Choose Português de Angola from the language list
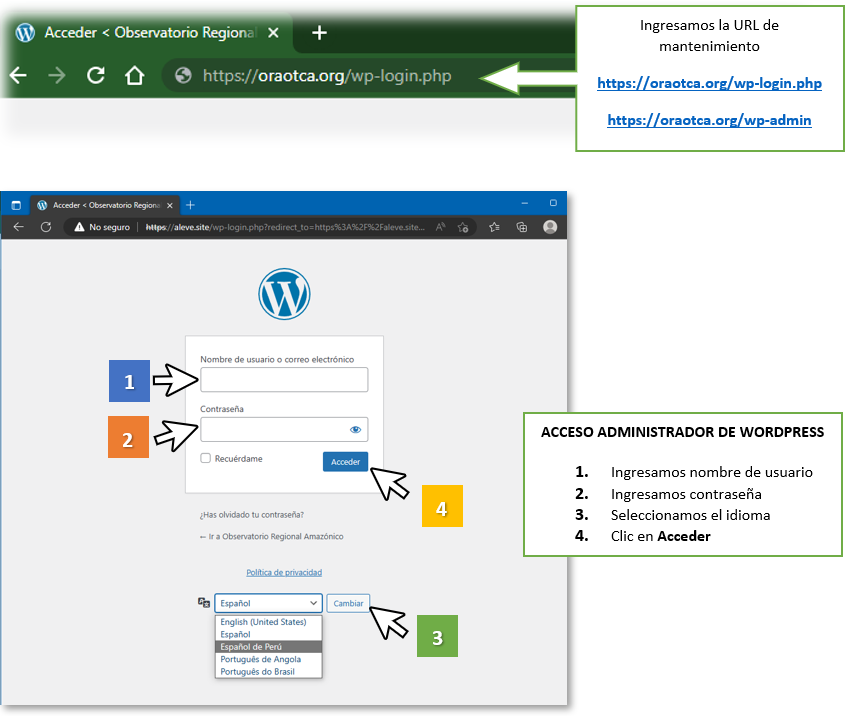The width and height of the screenshot is (846, 716). pyautogui.click(x=269, y=659)
